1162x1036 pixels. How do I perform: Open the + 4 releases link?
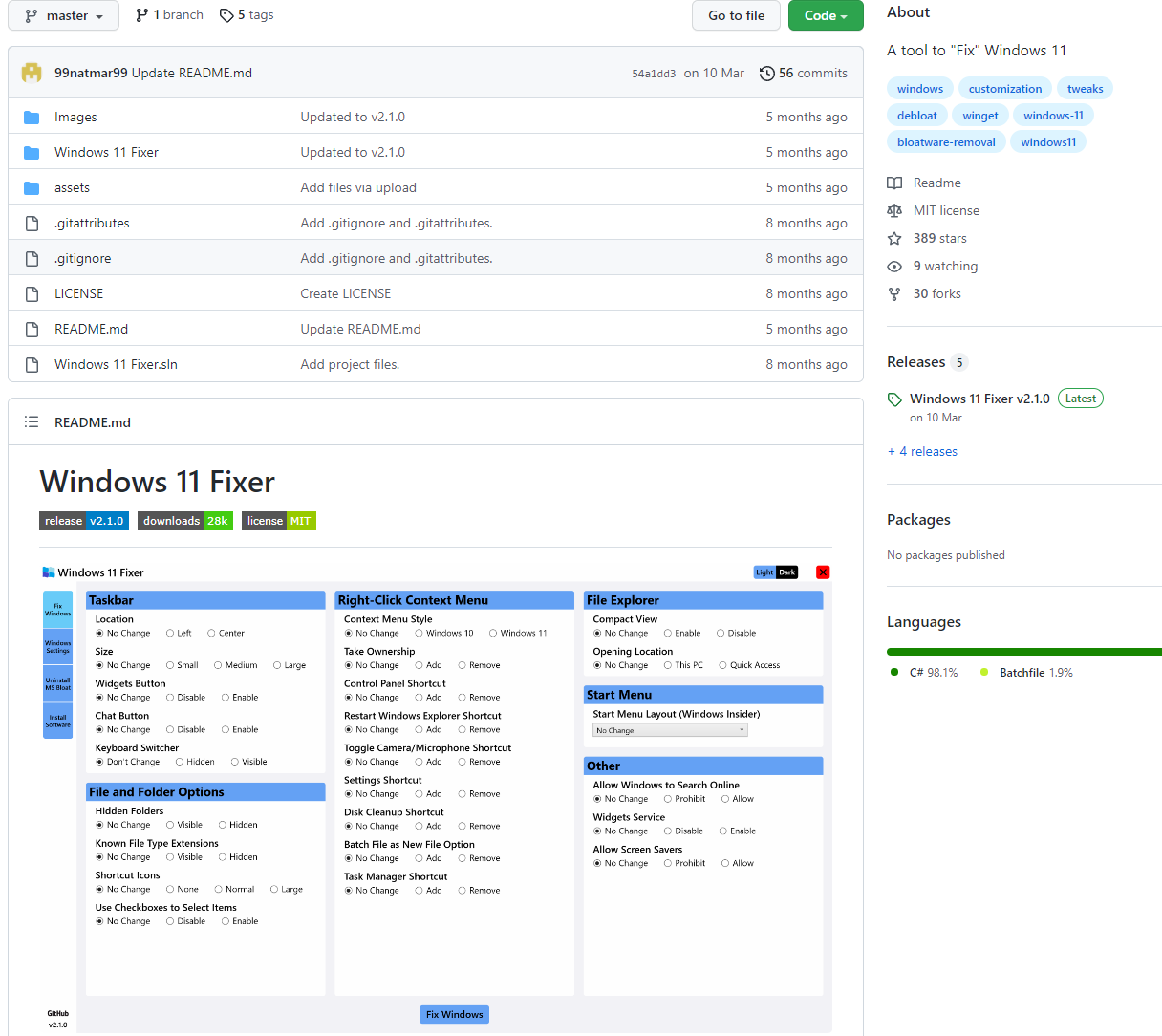922,452
